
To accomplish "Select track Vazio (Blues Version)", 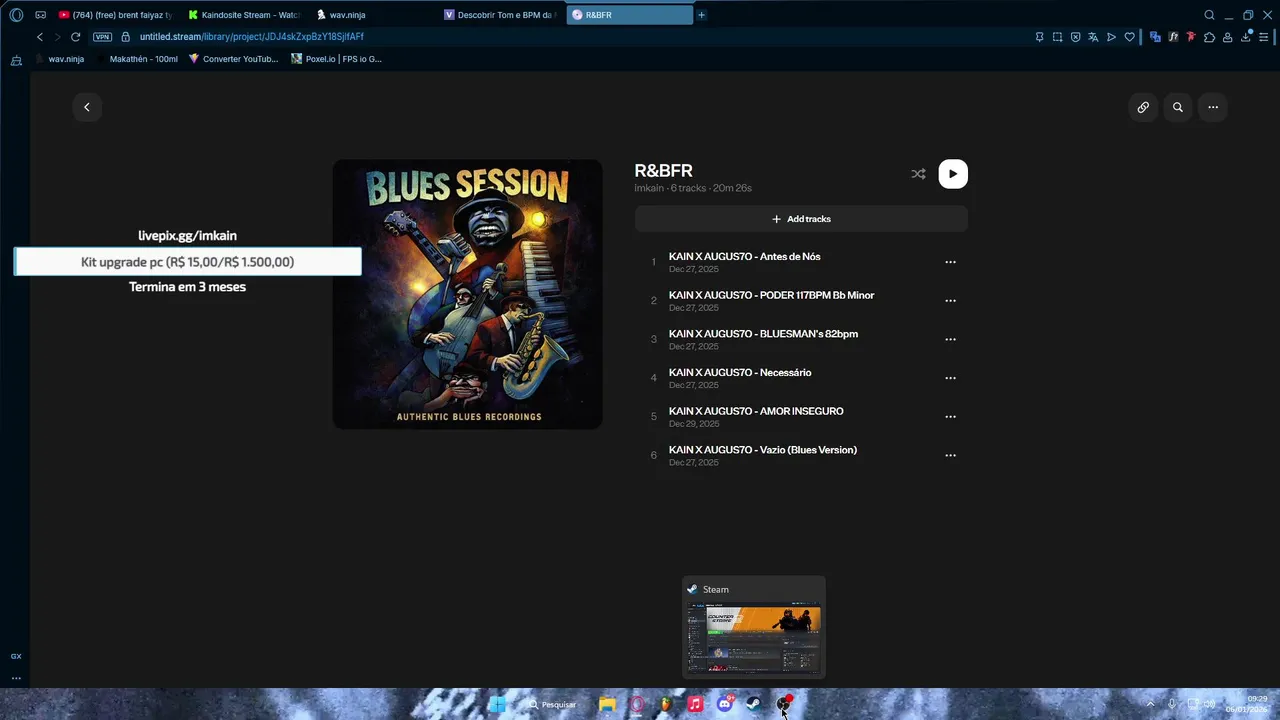I will [x=801, y=455].
